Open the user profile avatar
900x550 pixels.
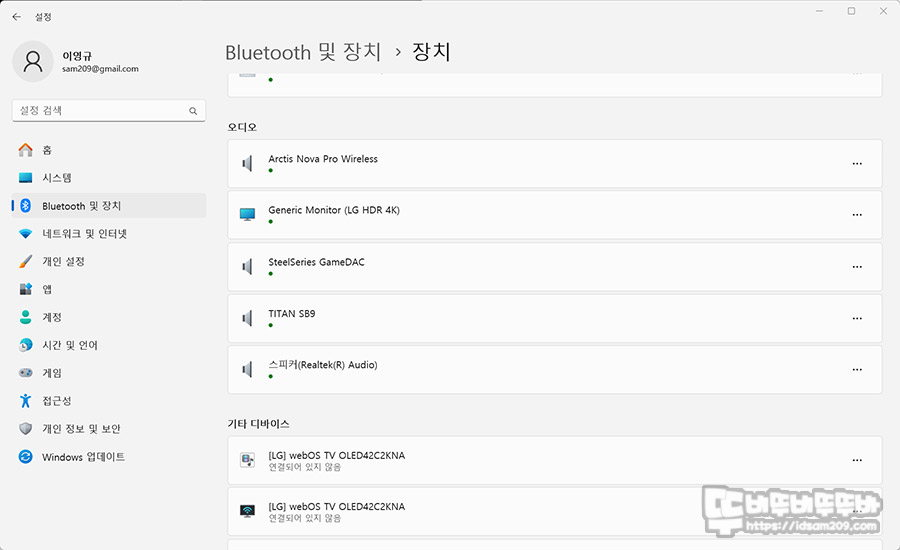[33, 61]
